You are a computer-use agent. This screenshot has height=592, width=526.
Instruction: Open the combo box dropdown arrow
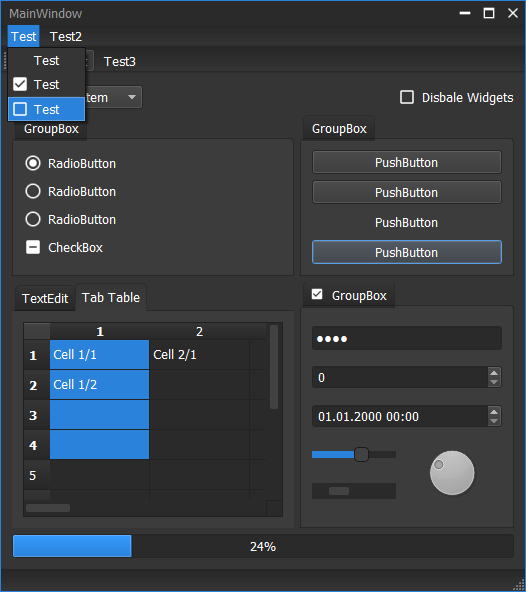[132, 97]
